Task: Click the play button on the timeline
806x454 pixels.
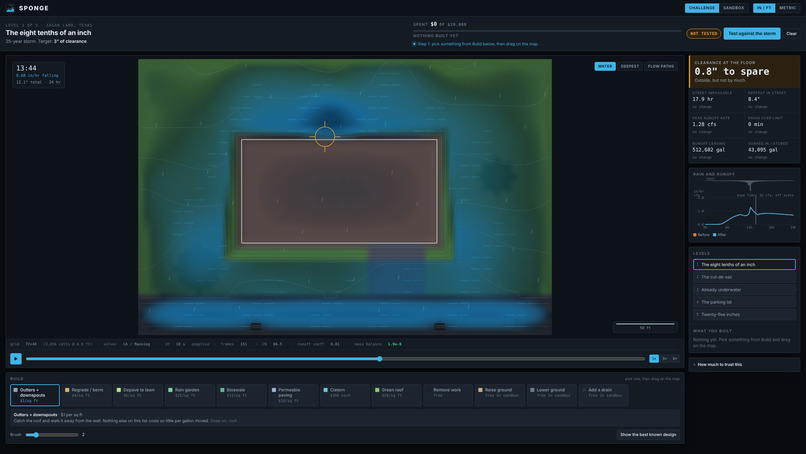Action: [x=16, y=359]
